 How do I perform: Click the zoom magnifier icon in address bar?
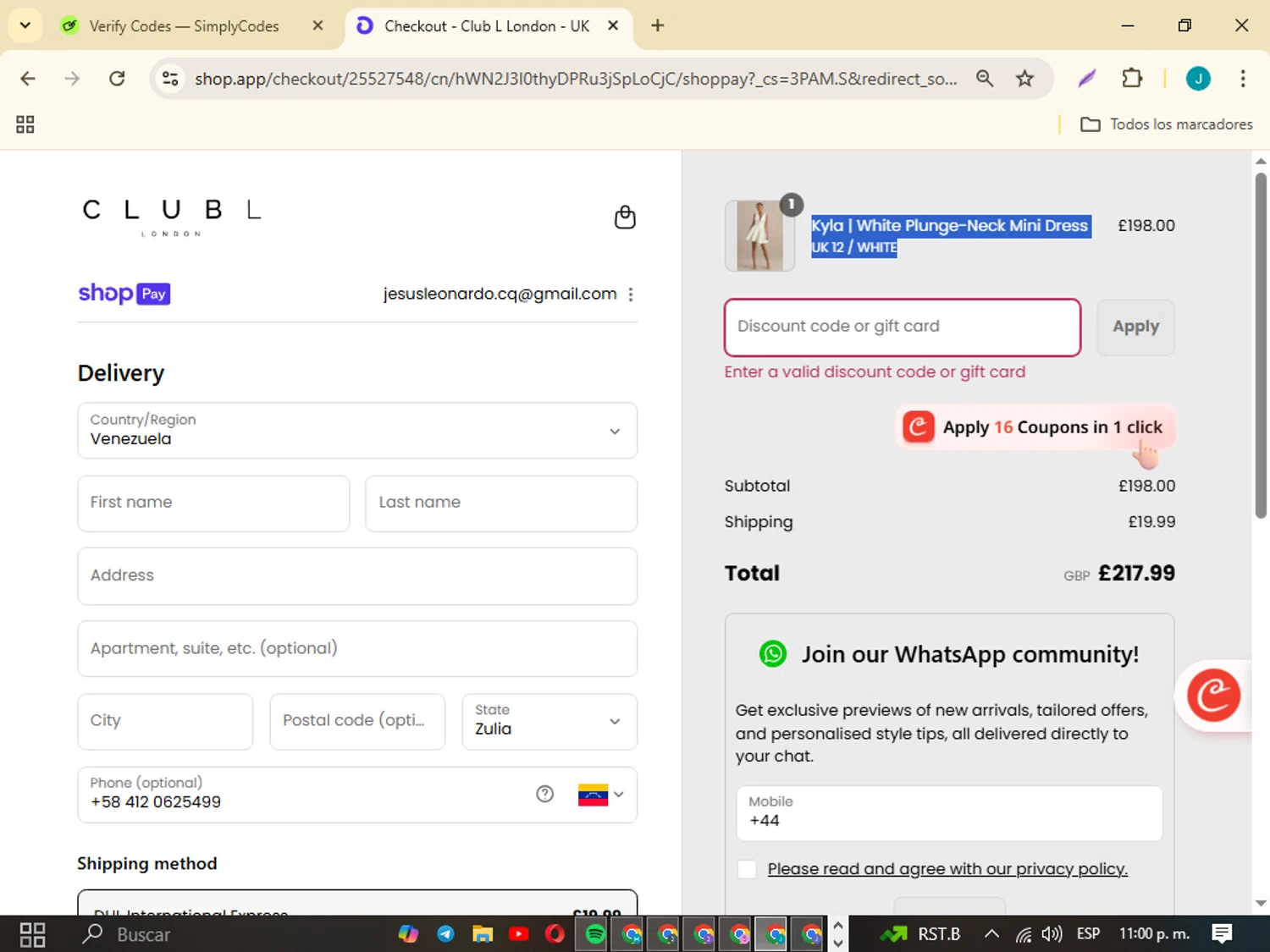click(x=985, y=79)
